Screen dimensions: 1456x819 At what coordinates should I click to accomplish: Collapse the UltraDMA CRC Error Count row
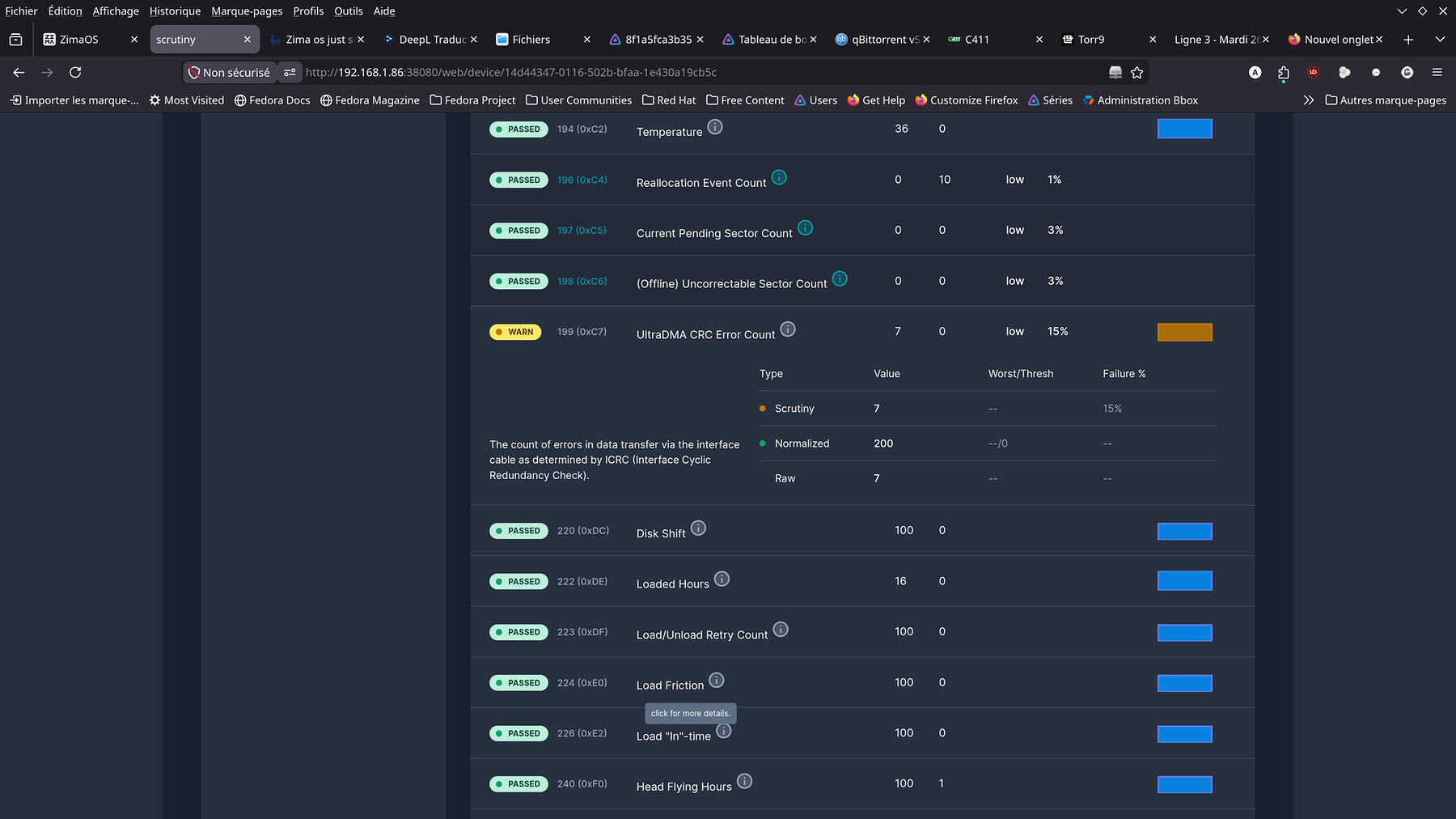pos(862,331)
